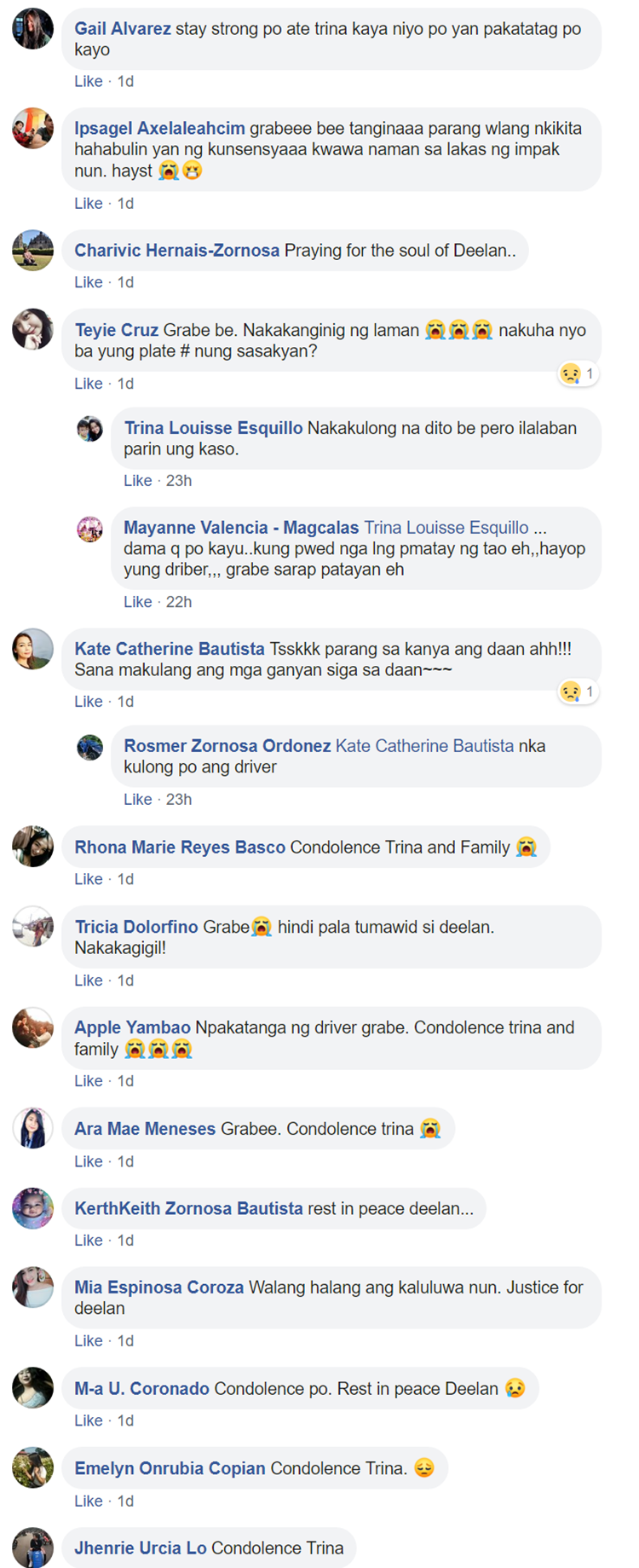Like Rhona Marie Reyes Basco's comment
Image resolution: width=639 pixels, height=1568 pixels.
(x=88, y=879)
